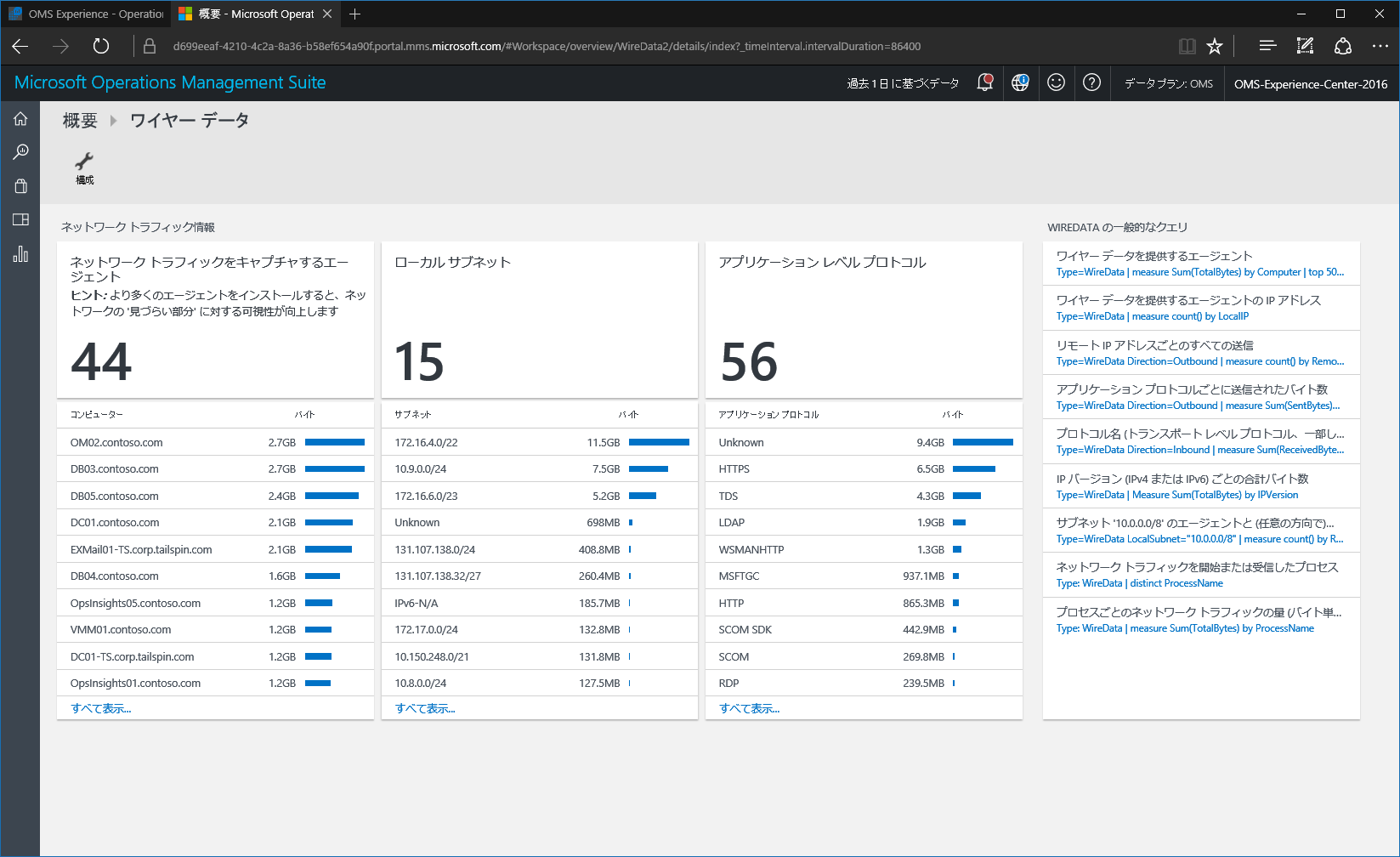Select SCOM SDK protocol row
Screen dimensions: 1400x857
pos(864,629)
